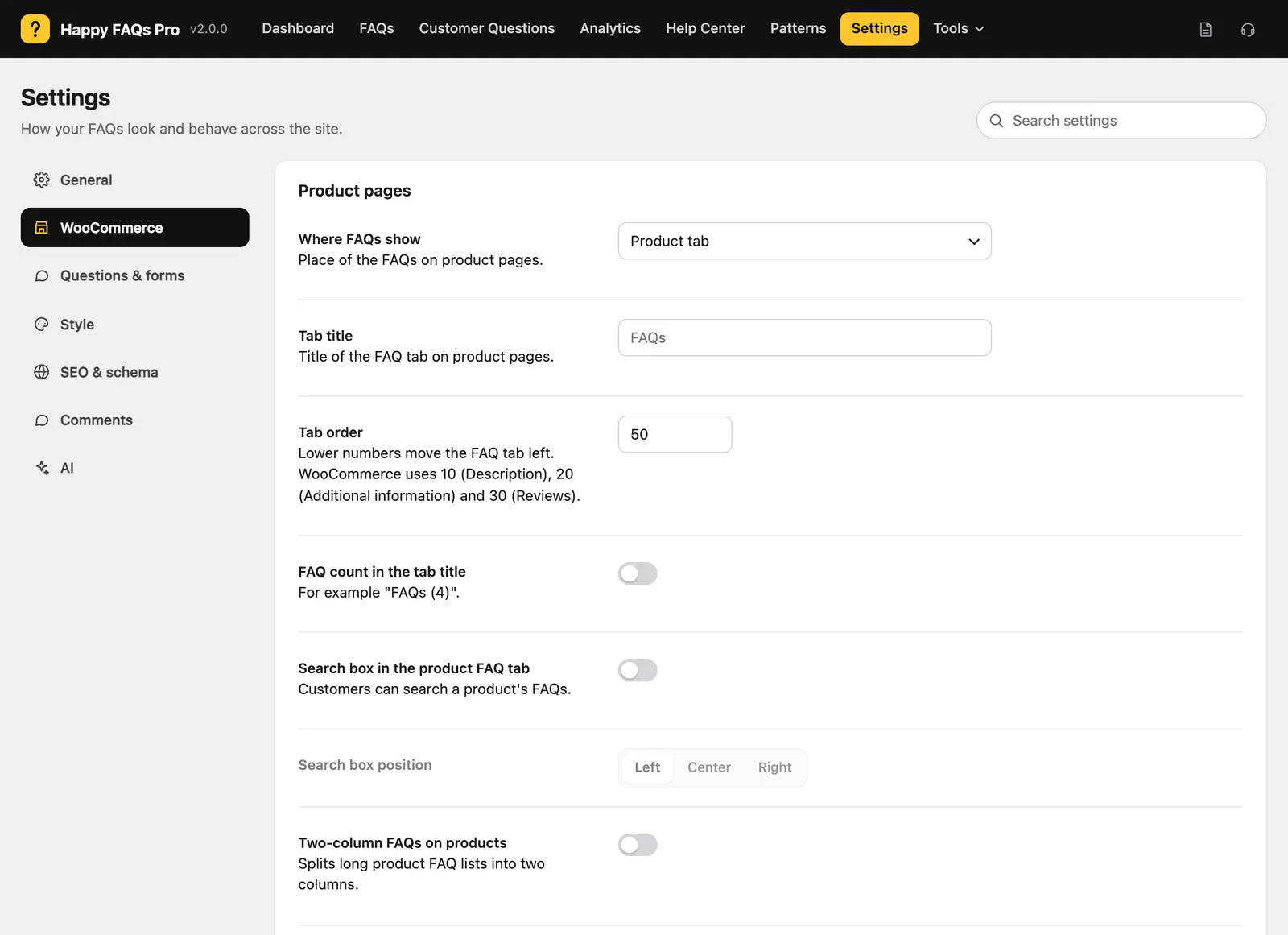Screen dimensions: 1288x935
Task: Toggle search box in product FAQ tab
Action: click(x=638, y=670)
